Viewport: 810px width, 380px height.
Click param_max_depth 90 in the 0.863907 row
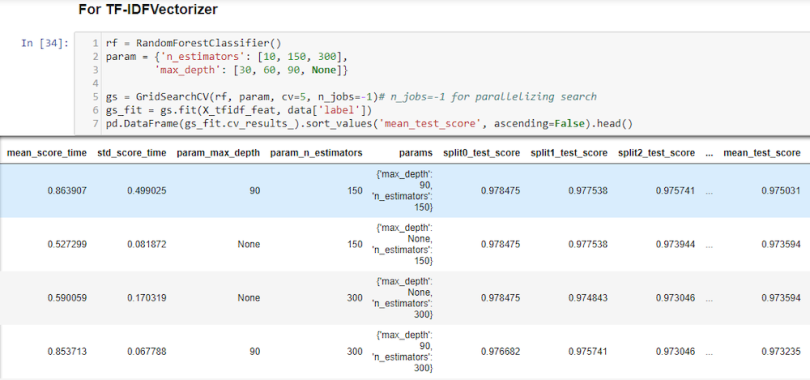click(255, 191)
